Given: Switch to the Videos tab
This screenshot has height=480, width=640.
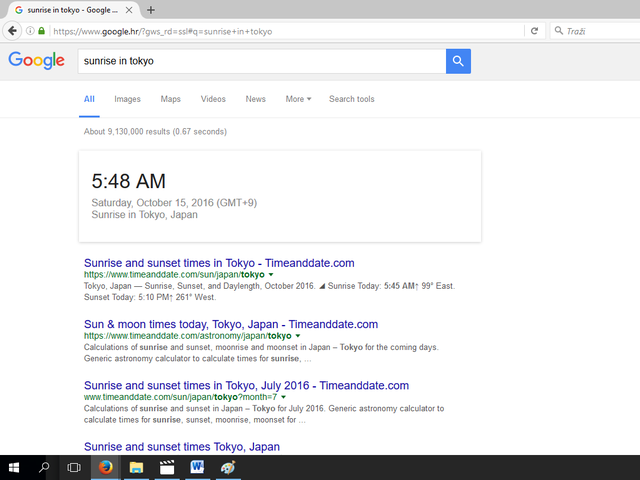Looking at the screenshot, I should tap(213, 99).
